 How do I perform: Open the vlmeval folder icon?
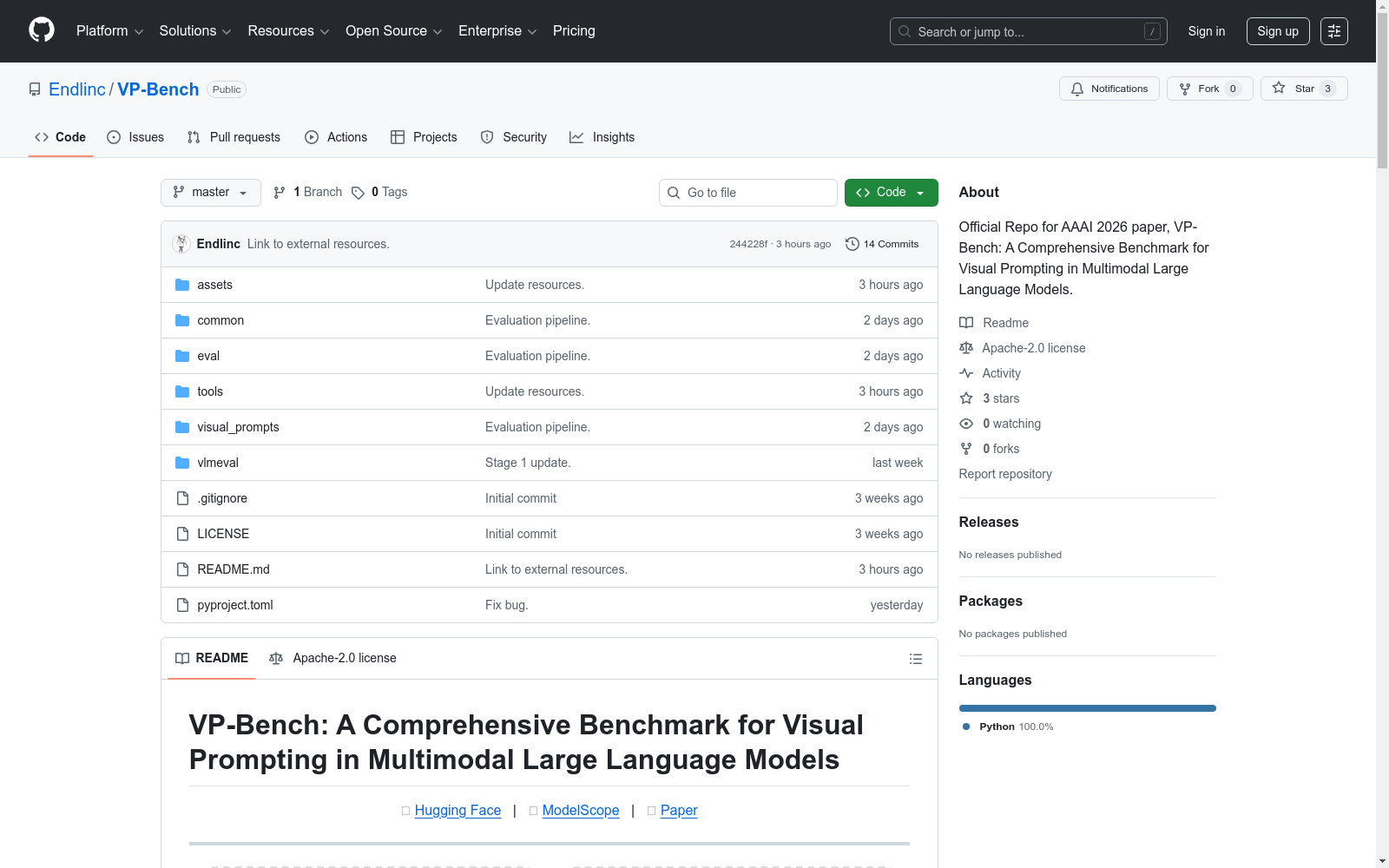(182, 463)
